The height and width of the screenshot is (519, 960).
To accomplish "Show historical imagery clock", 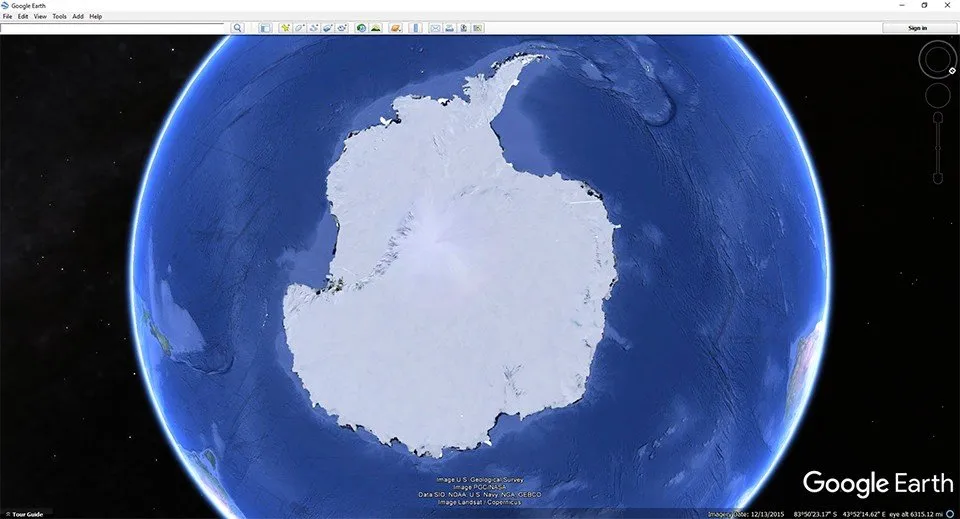I will pyautogui.click(x=361, y=28).
